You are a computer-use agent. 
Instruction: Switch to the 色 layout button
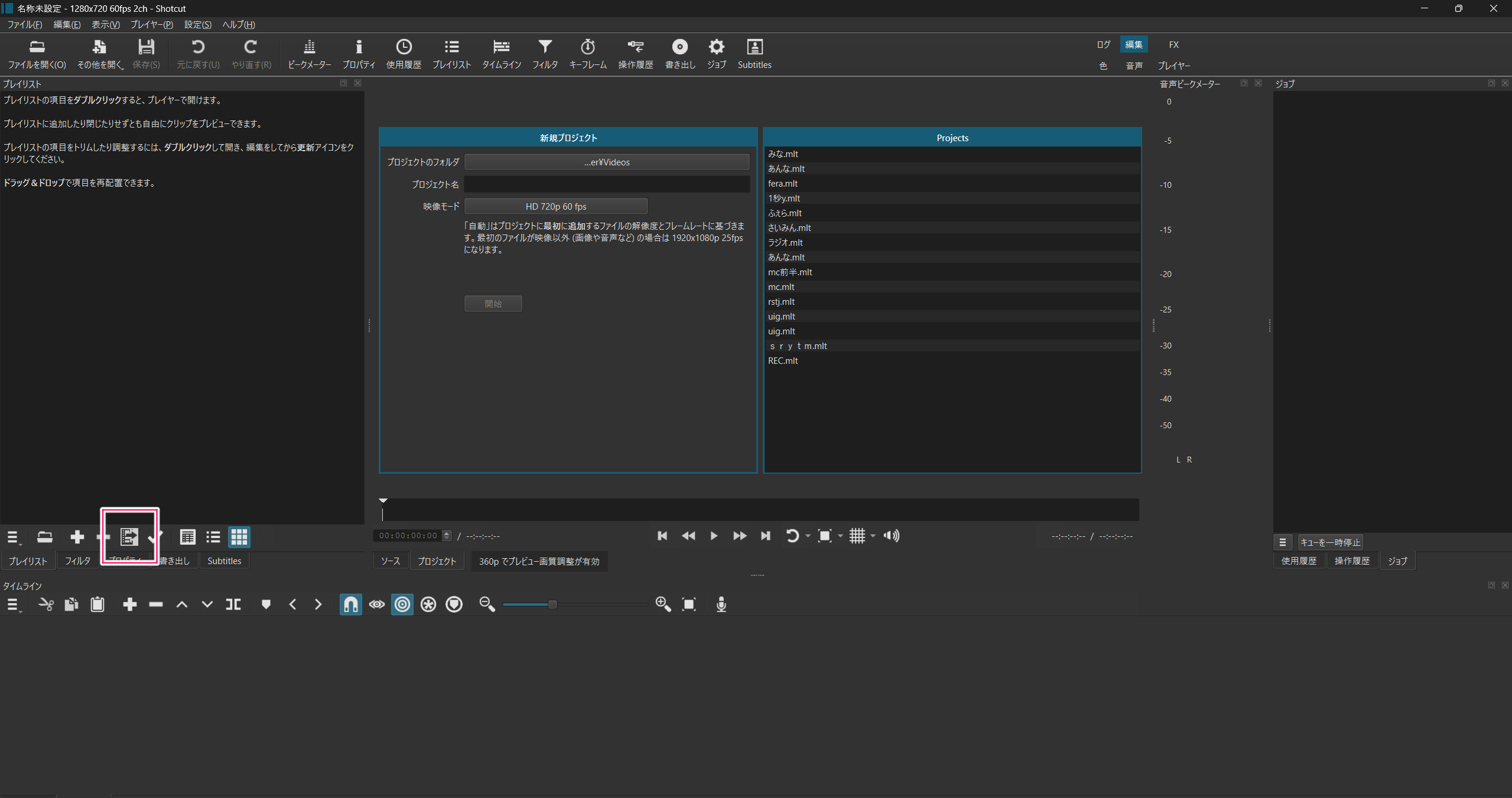pos(1103,66)
